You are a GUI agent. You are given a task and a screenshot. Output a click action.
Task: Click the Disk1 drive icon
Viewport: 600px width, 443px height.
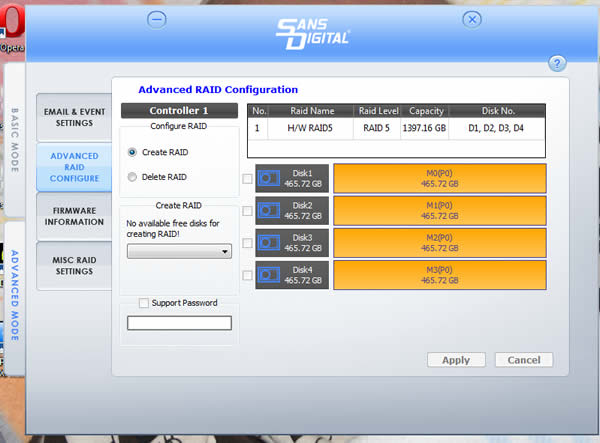[269, 178]
